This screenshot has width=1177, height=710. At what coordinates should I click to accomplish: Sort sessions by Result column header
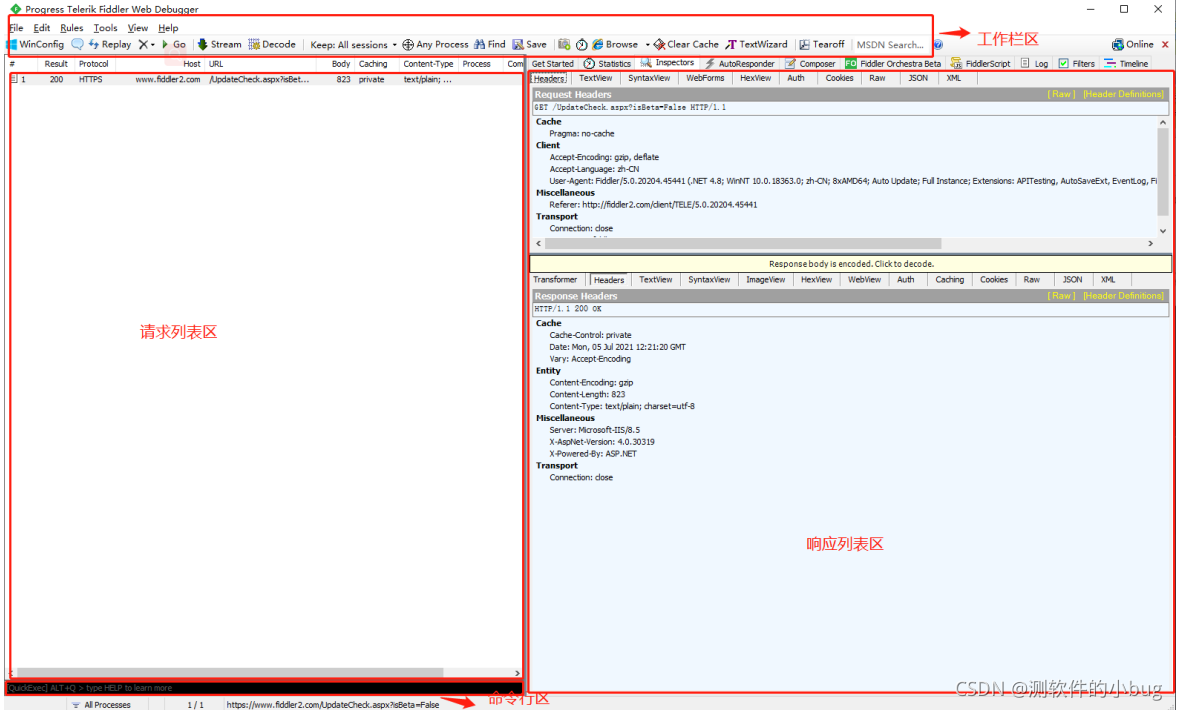point(56,64)
